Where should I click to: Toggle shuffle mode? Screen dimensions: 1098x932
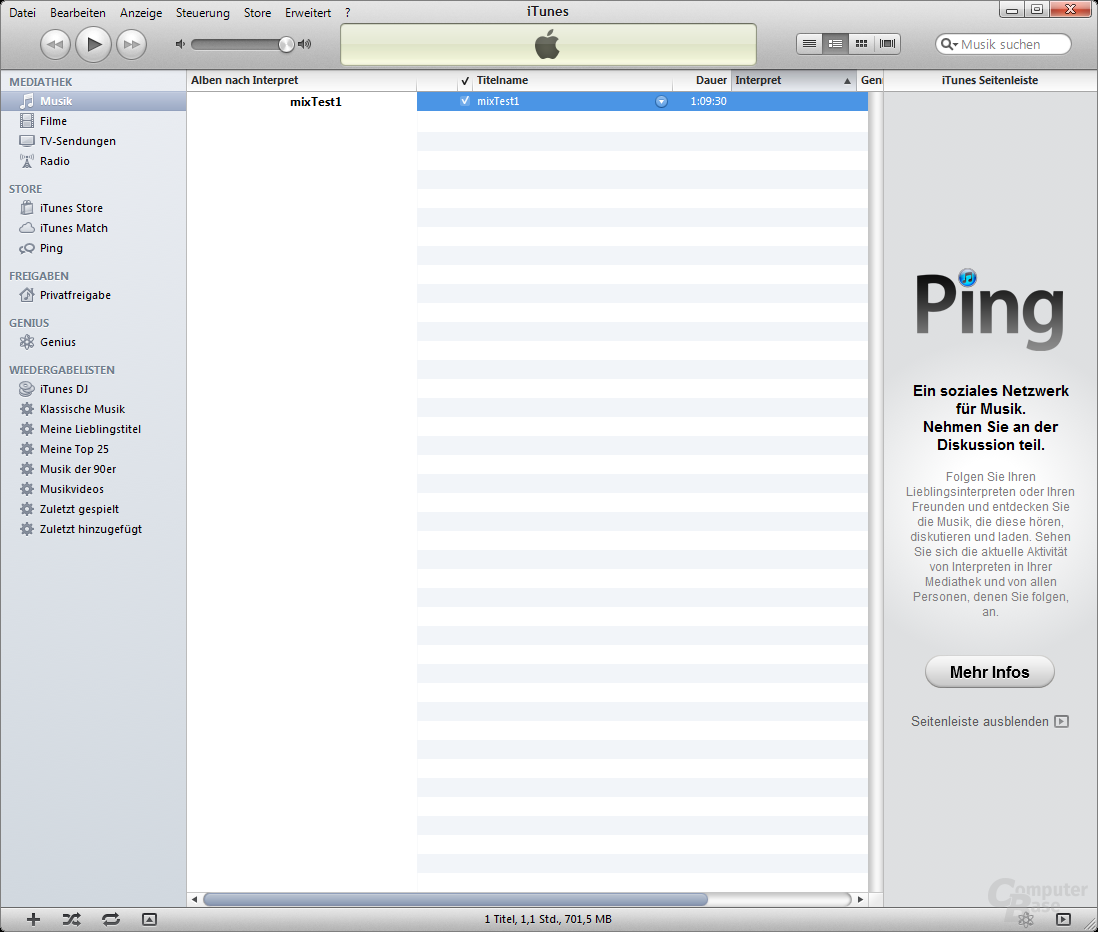71,919
